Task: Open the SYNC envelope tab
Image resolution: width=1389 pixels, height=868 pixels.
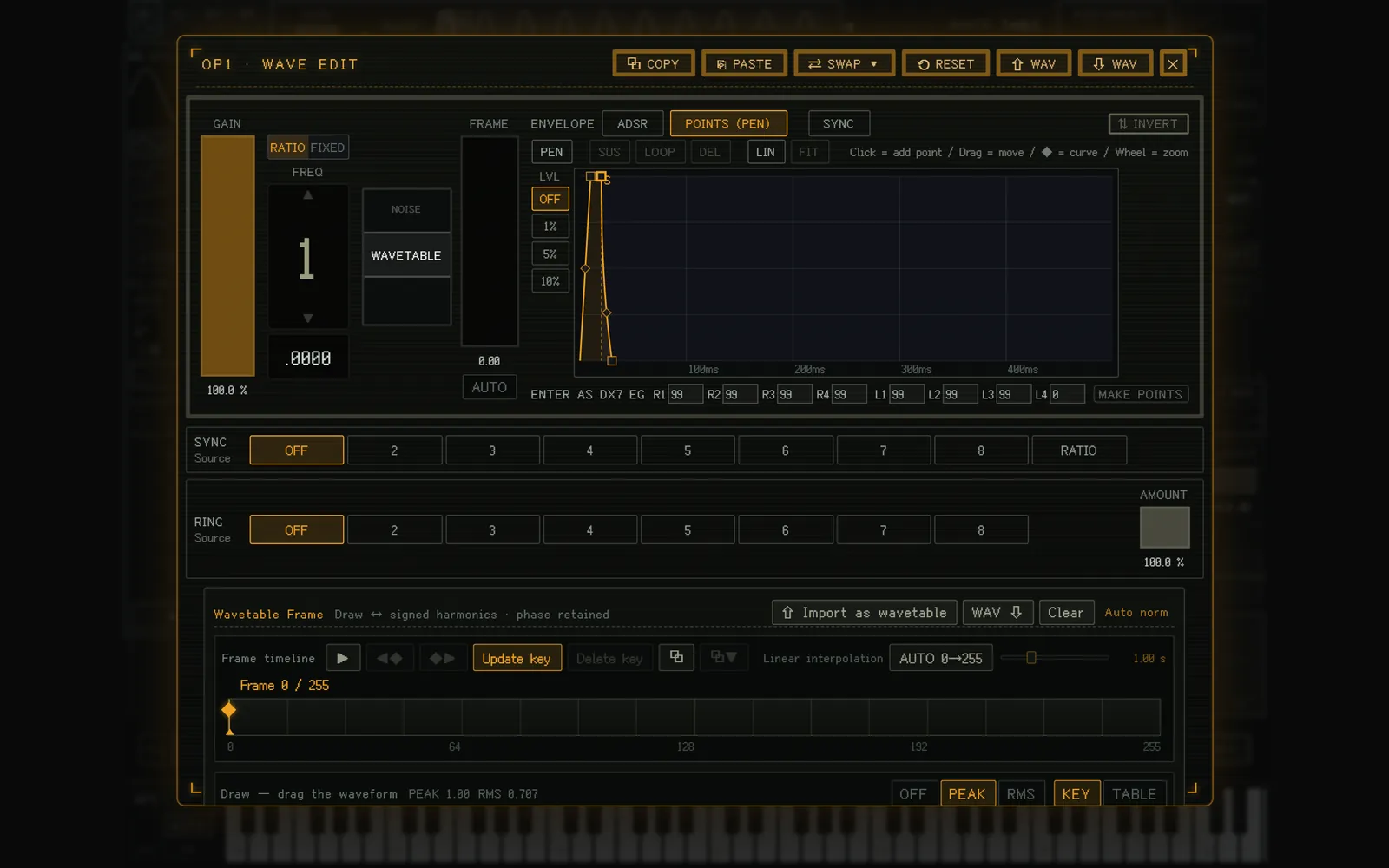Action: 838,124
